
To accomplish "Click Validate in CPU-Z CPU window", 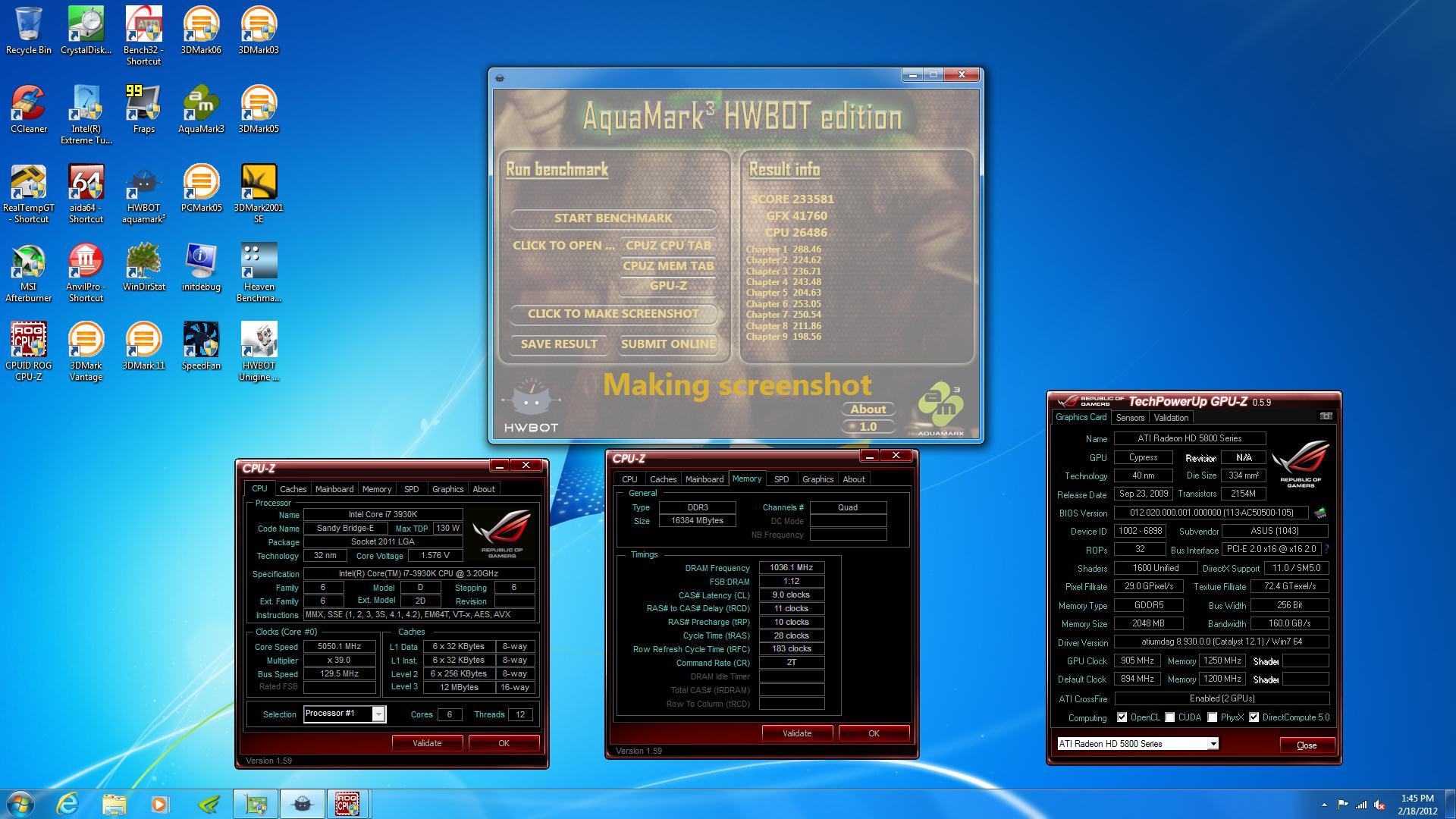I will pos(427,743).
